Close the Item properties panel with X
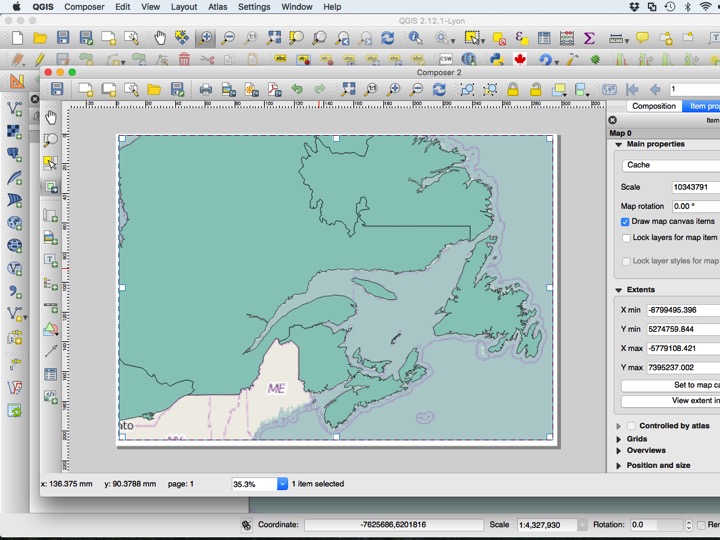This screenshot has height=540, width=720. coord(613,120)
